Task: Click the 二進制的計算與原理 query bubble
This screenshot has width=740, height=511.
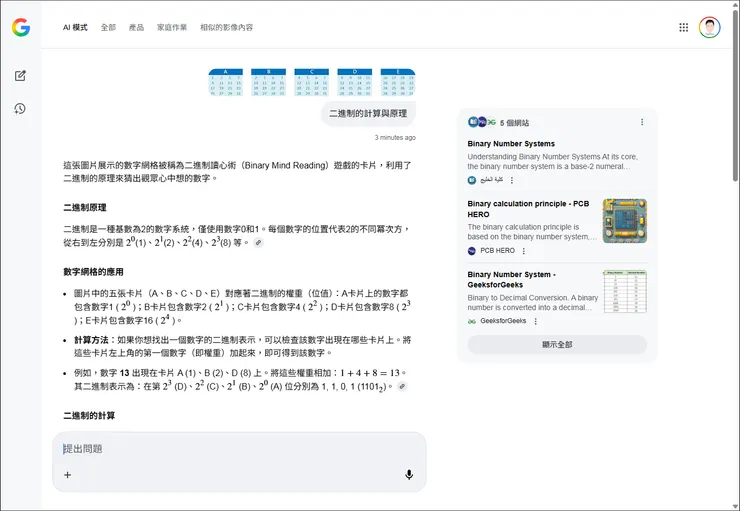Action: click(368, 114)
